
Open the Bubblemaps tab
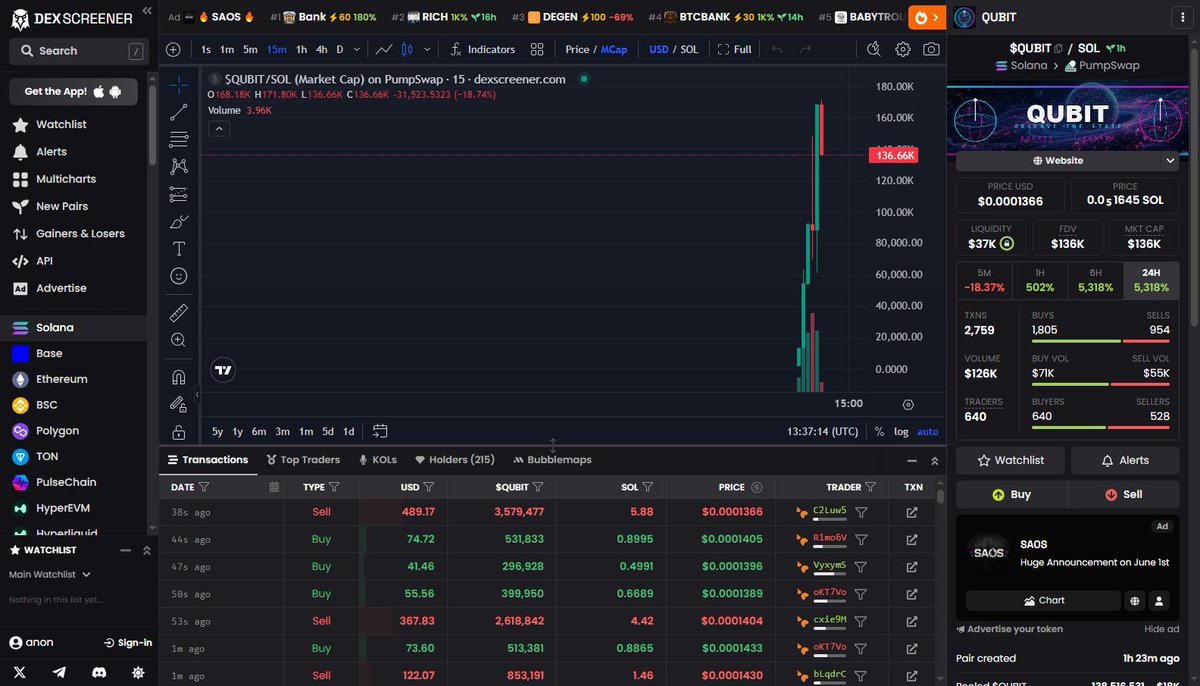[552, 460]
